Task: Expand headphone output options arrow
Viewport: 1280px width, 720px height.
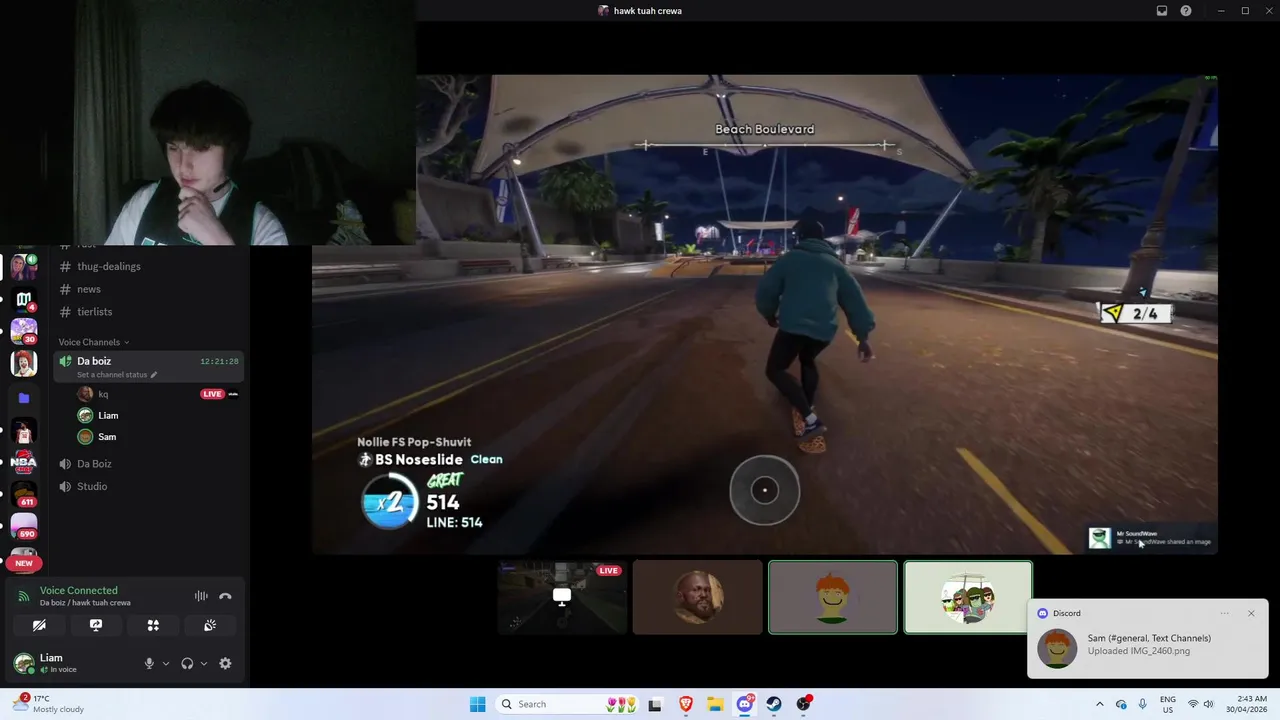Action: [x=204, y=663]
